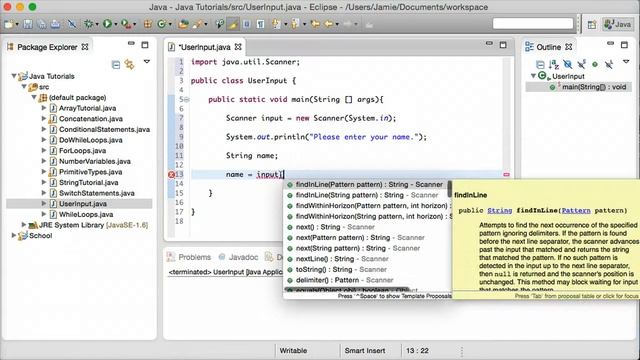
Task: Open Pattern link in the Javadoc popup
Action: [576, 211]
